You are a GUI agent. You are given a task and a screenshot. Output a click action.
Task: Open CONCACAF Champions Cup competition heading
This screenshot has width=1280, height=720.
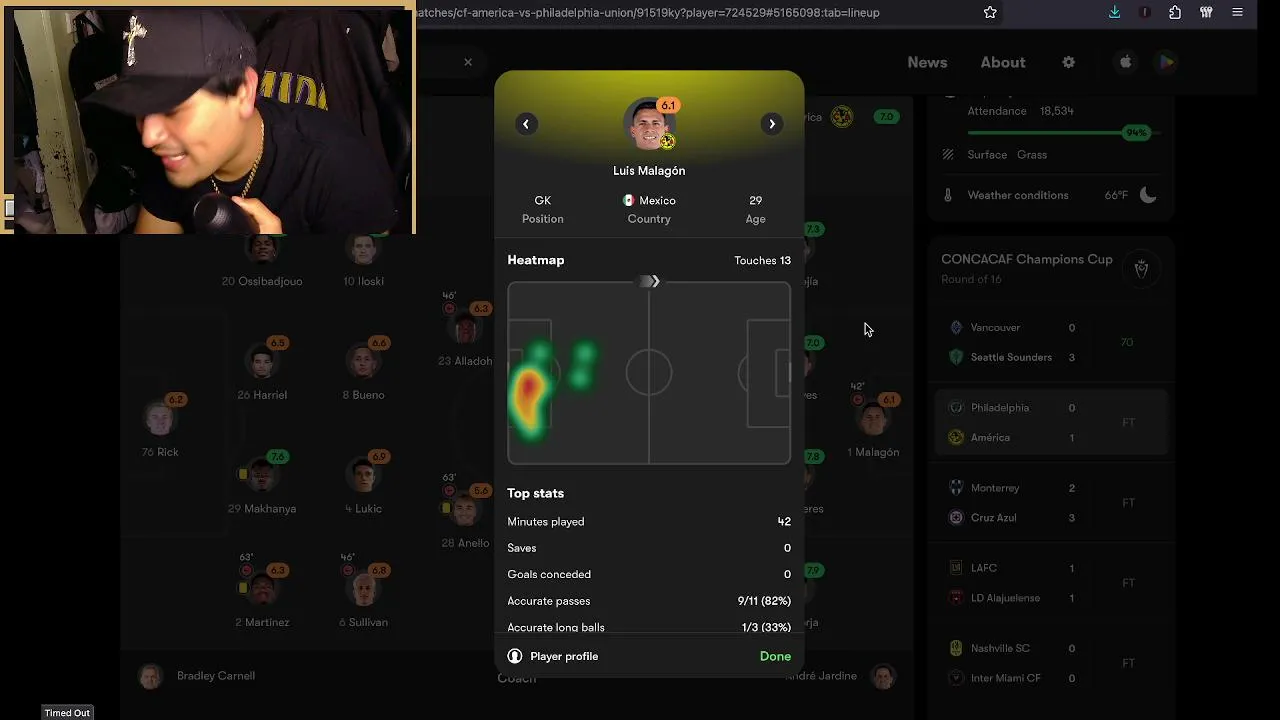[x=1027, y=259]
